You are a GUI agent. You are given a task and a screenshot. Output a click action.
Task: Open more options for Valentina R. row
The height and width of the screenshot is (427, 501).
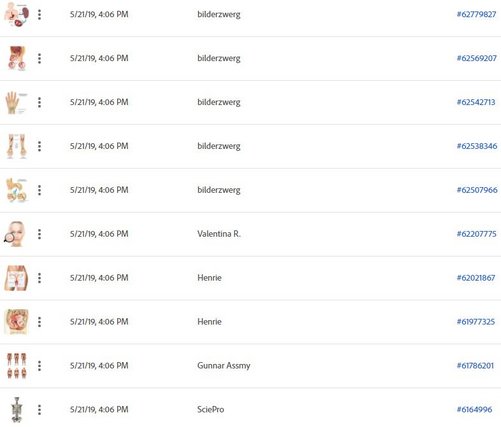point(39,234)
